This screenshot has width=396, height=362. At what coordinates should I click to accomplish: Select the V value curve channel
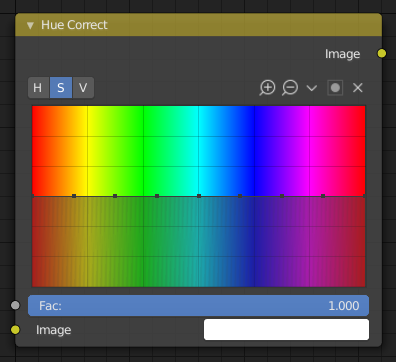click(x=83, y=88)
